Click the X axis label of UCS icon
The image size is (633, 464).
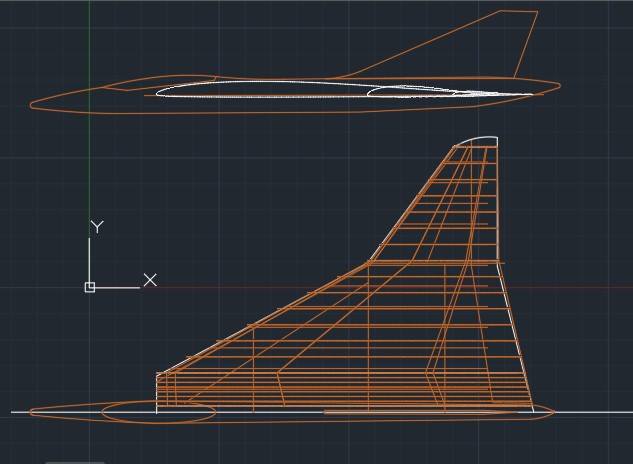pos(150,280)
